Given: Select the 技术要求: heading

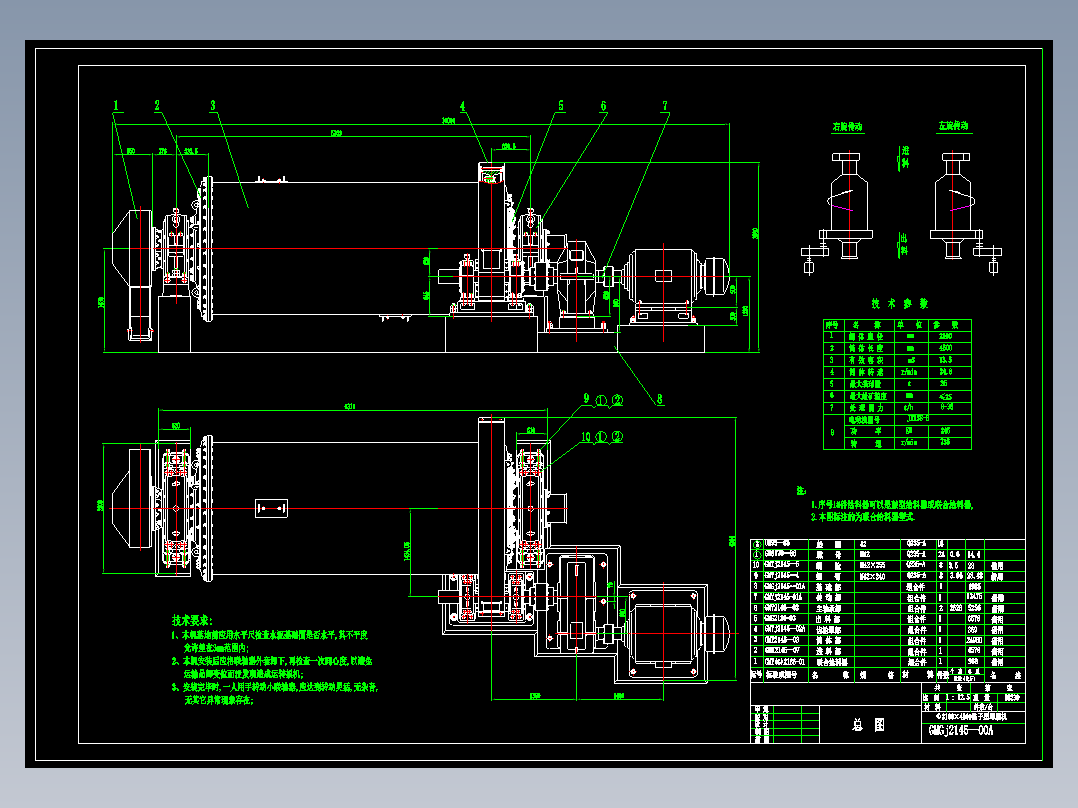Looking at the screenshot, I should [x=192, y=620].
